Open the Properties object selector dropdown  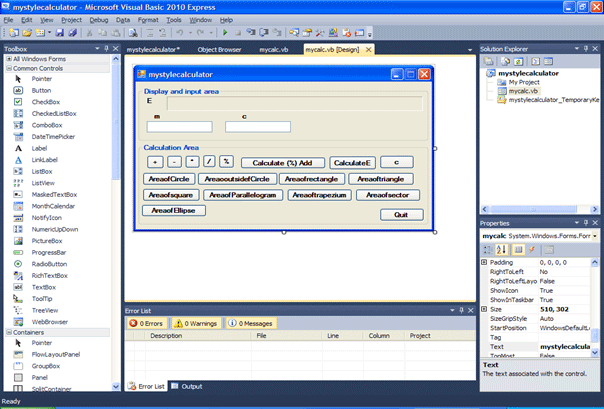point(595,236)
